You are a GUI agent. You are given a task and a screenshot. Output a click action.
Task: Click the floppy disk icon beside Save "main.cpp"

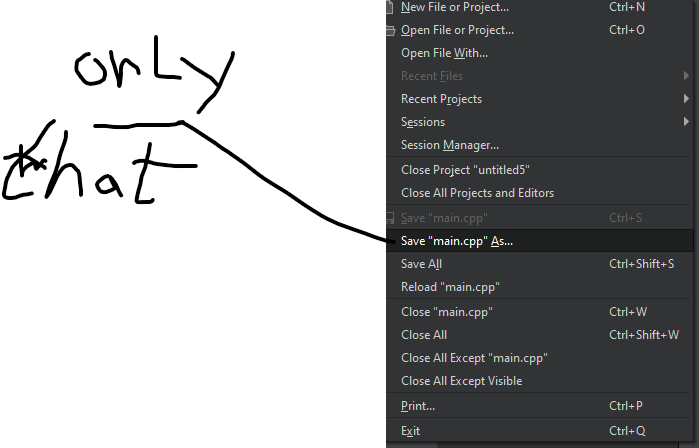click(x=390, y=218)
